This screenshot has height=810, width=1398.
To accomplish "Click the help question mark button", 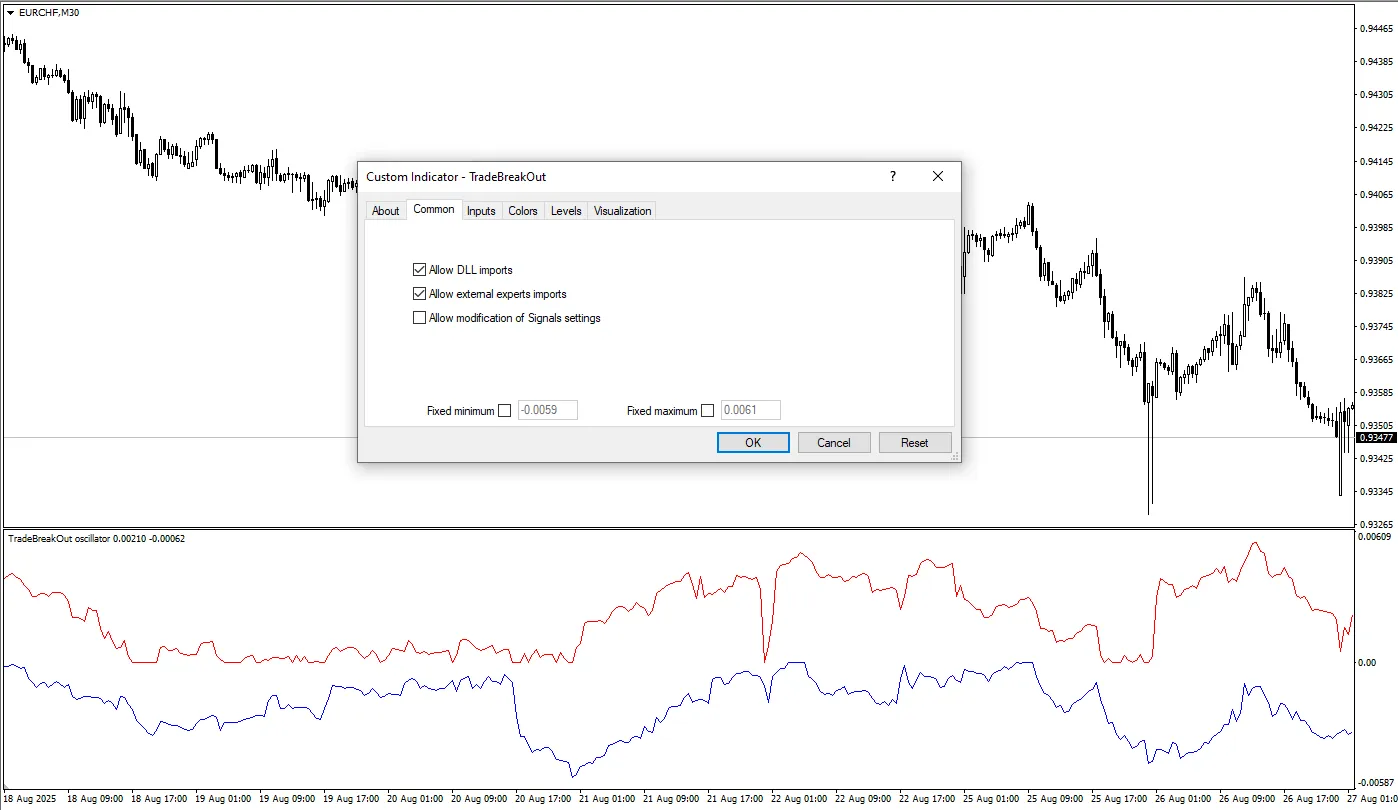I will point(892,176).
